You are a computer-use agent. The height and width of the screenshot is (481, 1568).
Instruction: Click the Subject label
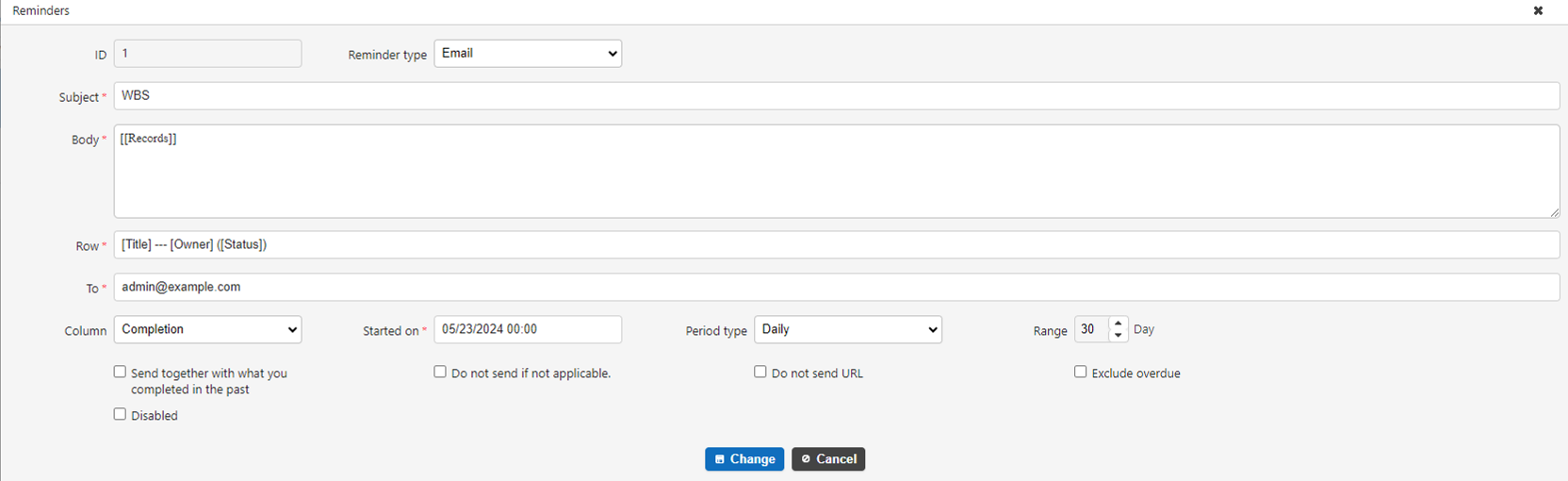pyautogui.click(x=78, y=97)
